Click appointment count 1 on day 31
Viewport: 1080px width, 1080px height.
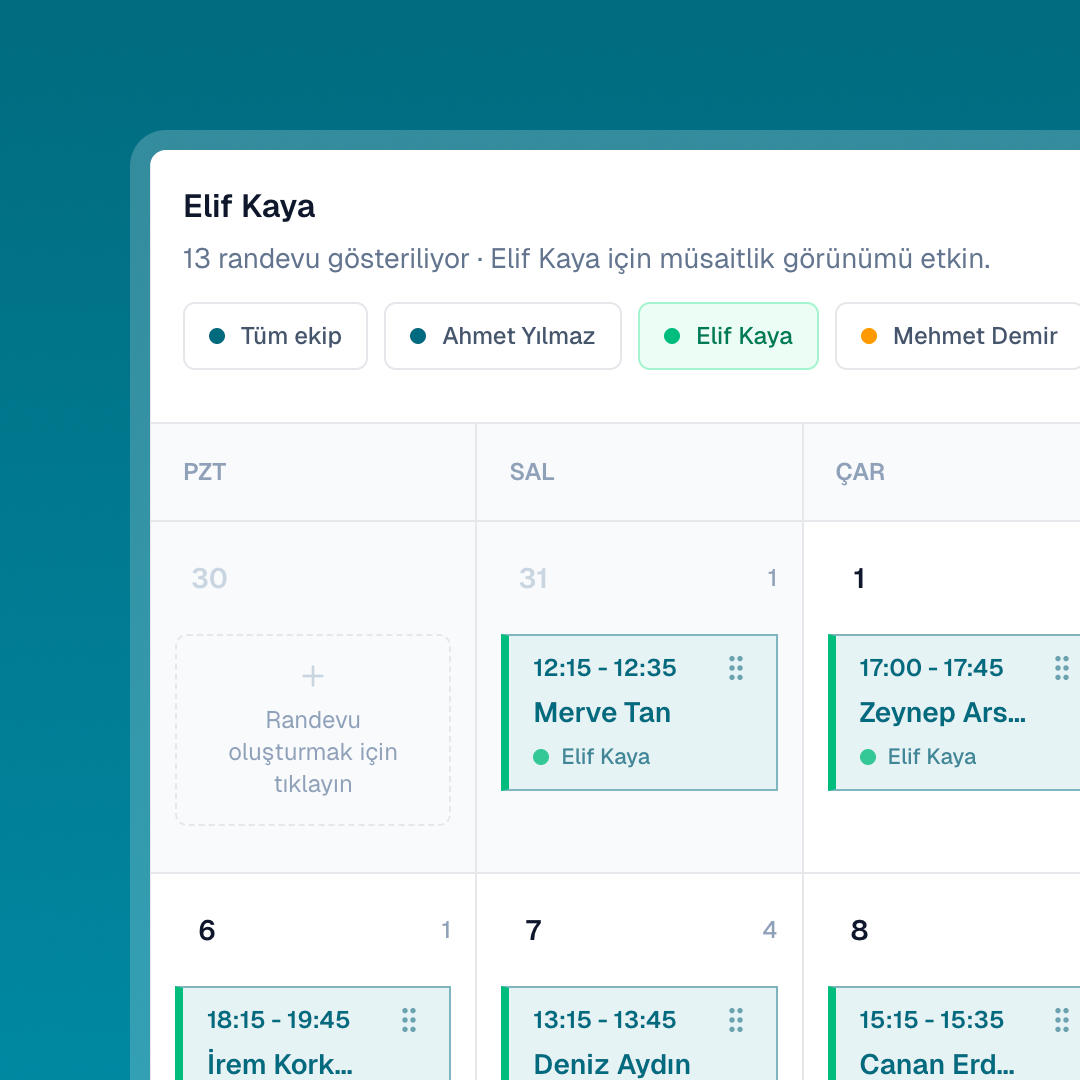(772, 578)
